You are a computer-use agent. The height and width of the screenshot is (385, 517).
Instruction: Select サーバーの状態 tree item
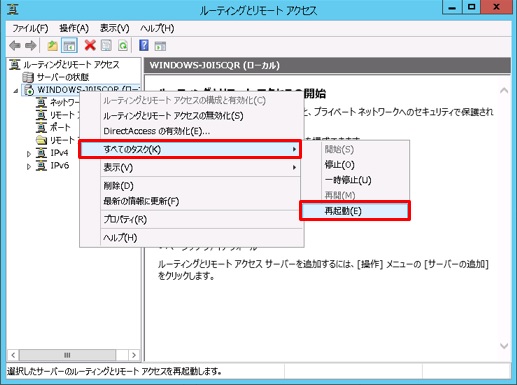(63, 77)
